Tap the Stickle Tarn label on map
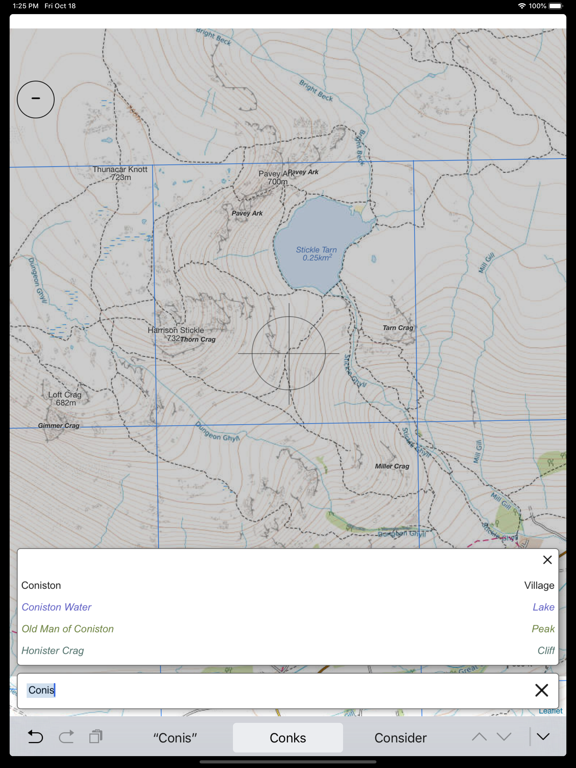 click(316, 253)
